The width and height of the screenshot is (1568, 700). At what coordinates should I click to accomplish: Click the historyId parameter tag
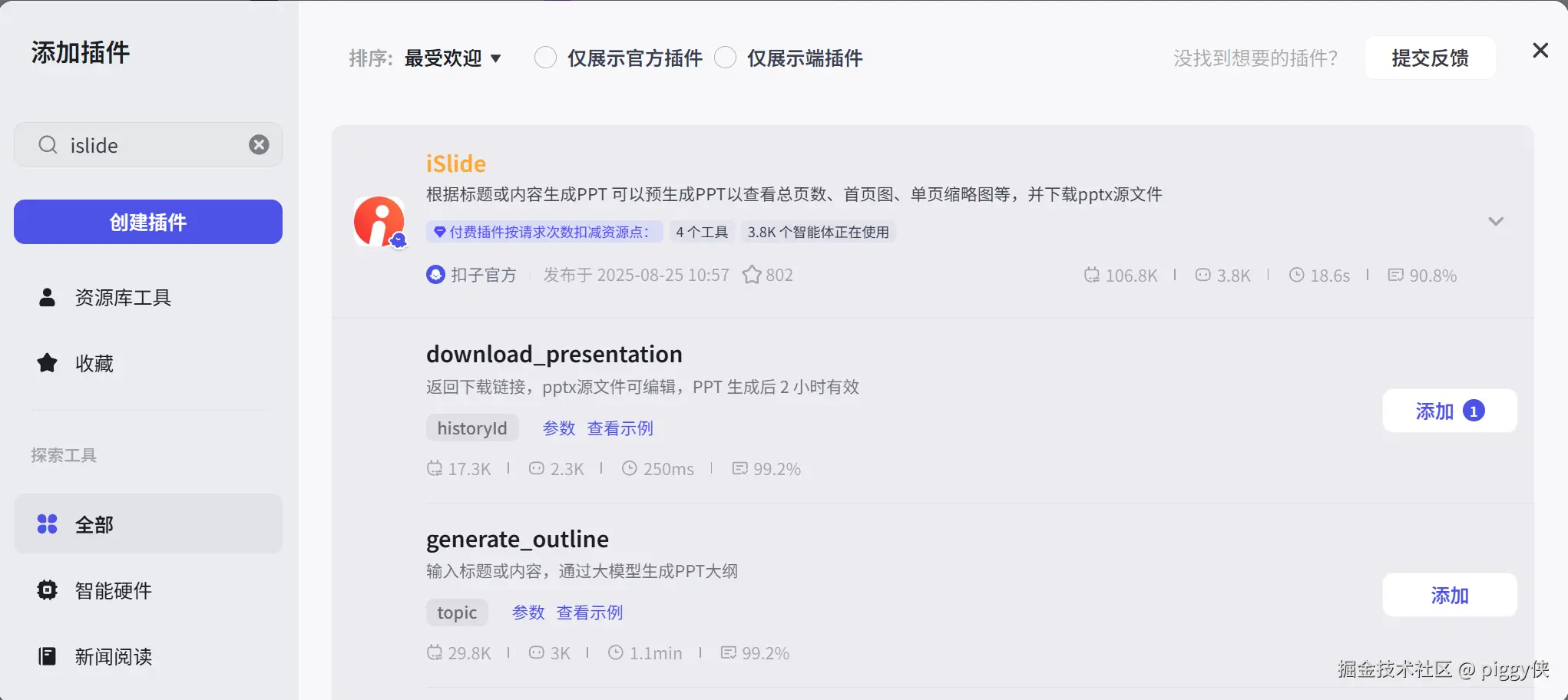[x=472, y=428]
